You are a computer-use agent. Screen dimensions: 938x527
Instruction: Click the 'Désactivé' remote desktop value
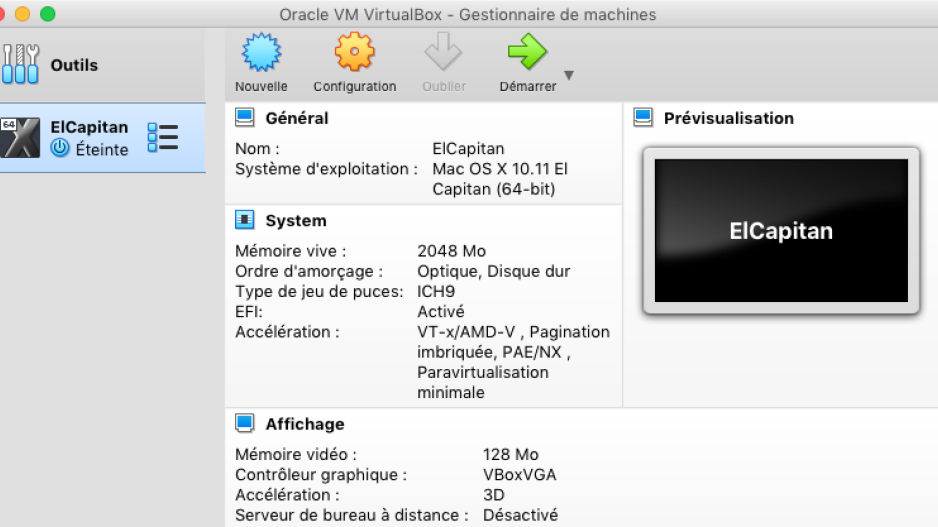(520, 515)
